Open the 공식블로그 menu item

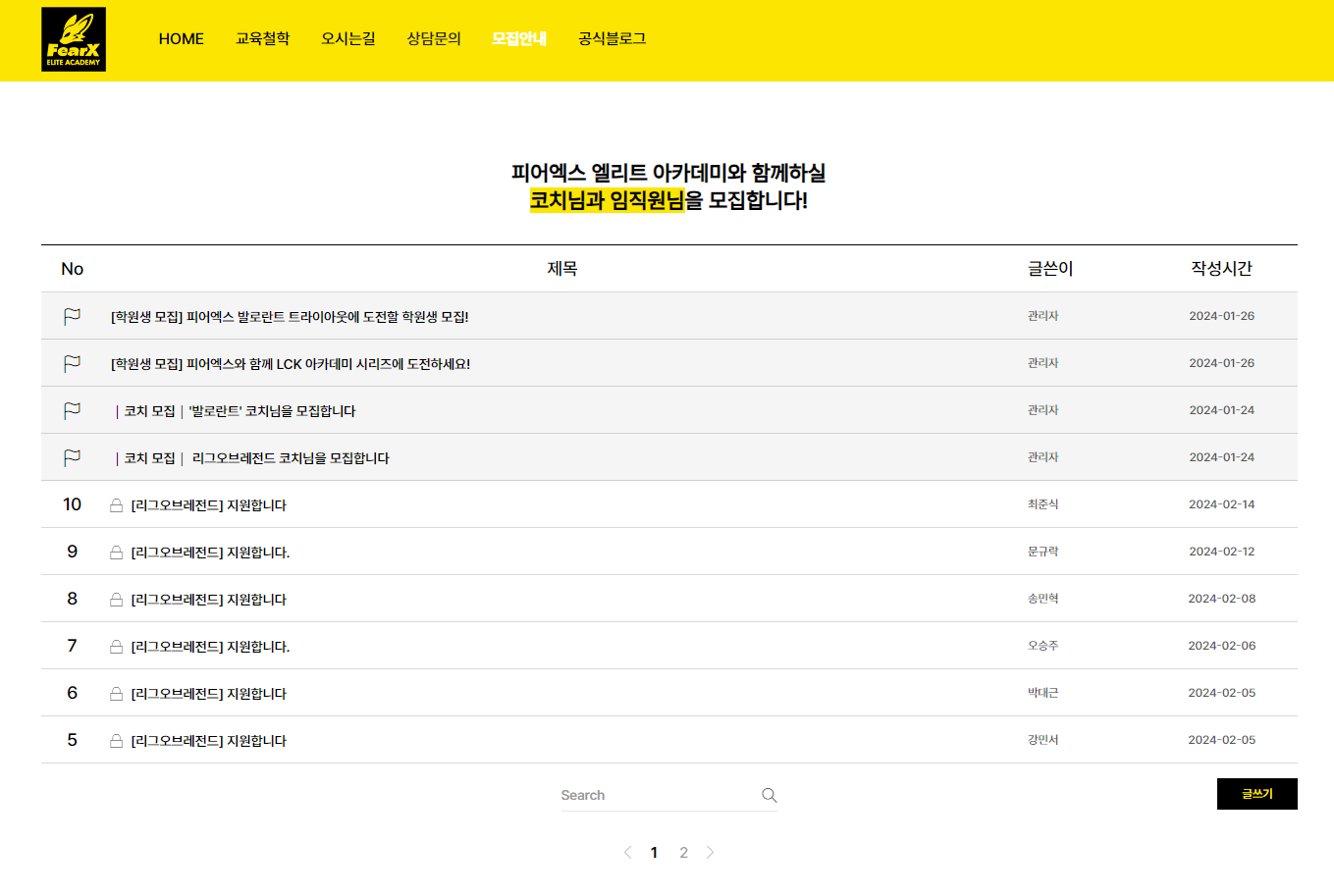coord(612,39)
